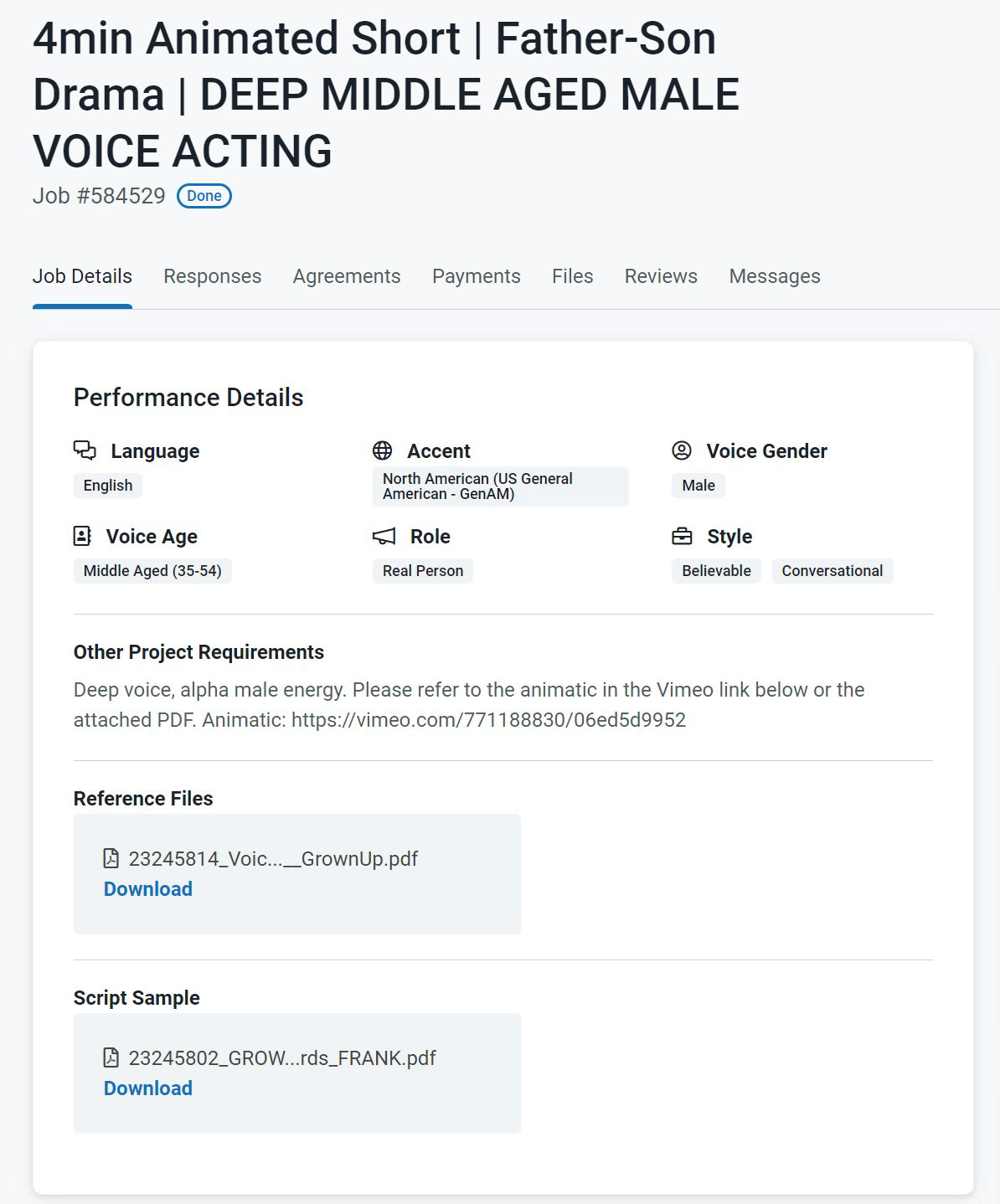
Task: View the Reviews tab
Action: [x=661, y=276]
